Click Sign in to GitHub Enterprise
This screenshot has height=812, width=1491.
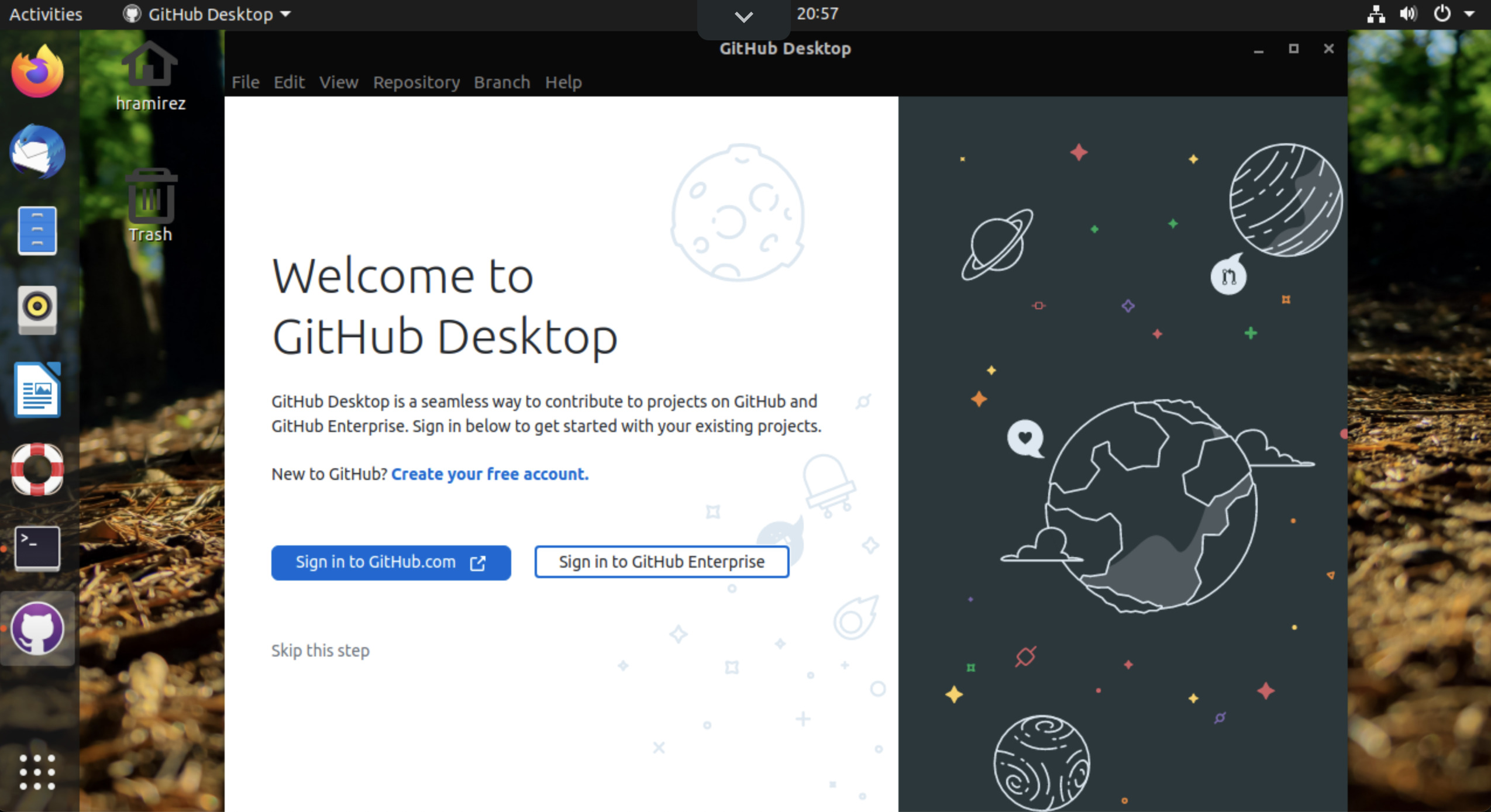(661, 562)
